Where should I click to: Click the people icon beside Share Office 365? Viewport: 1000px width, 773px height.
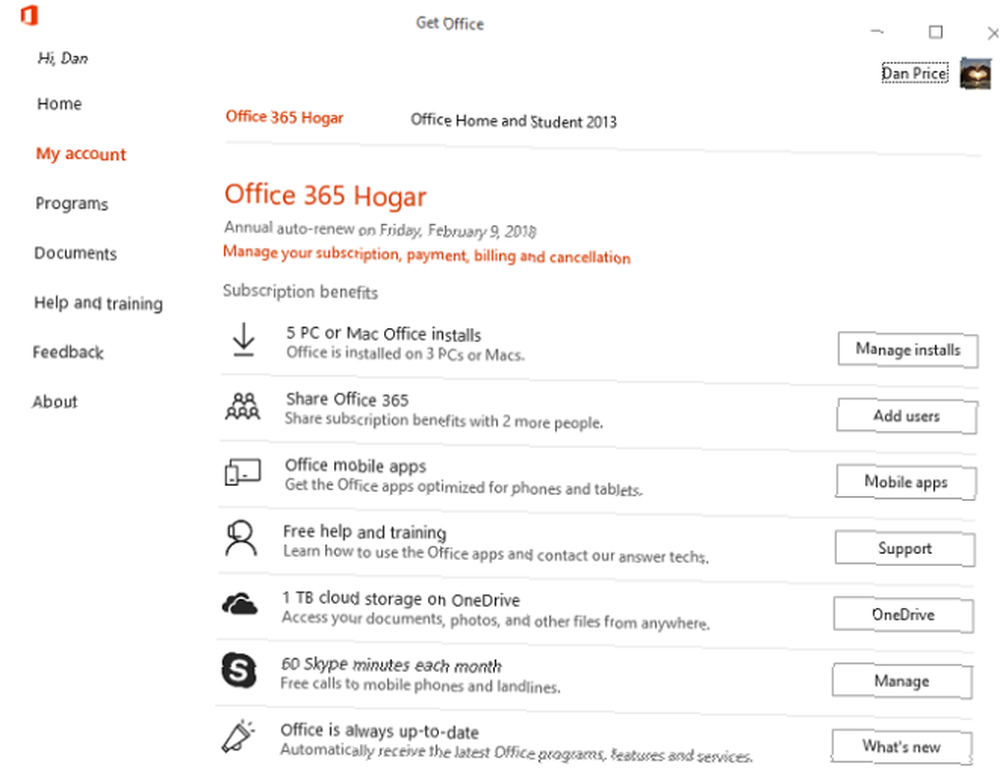tap(242, 406)
